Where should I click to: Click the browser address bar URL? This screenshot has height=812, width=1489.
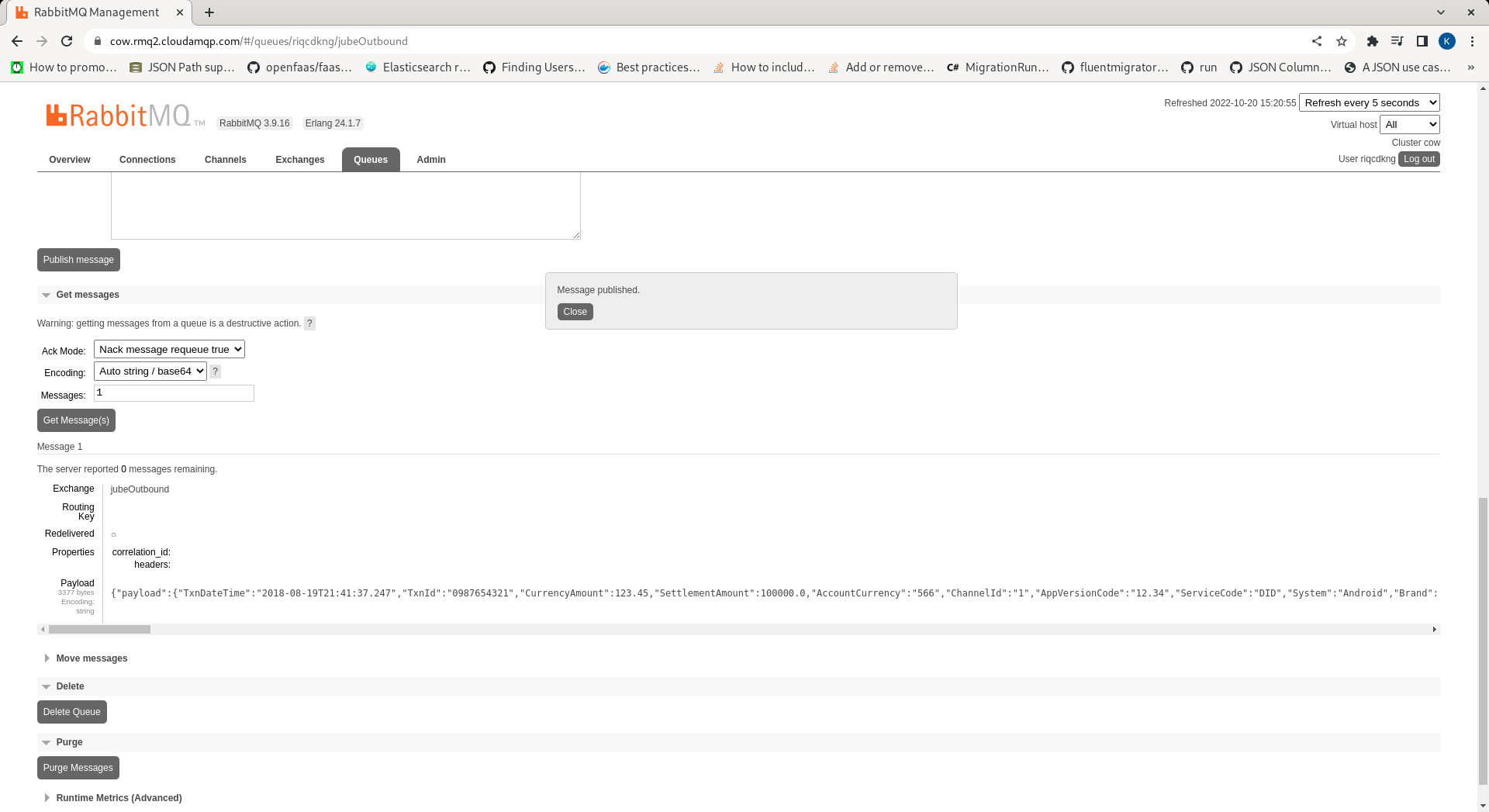point(258,41)
